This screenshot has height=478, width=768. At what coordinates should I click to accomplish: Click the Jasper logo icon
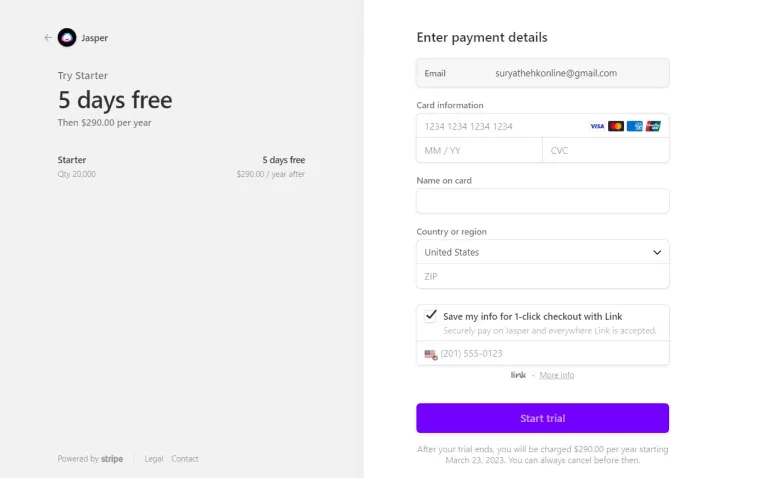(67, 38)
